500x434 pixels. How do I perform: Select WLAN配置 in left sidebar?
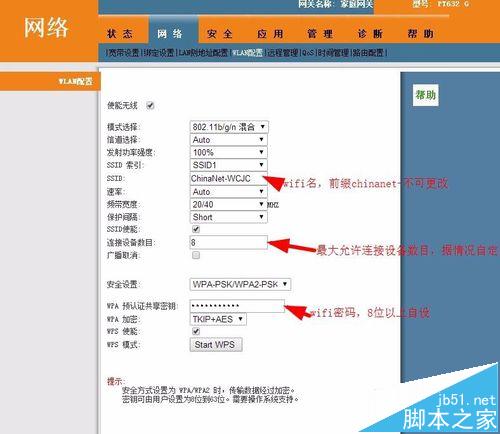click(x=75, y=81)
